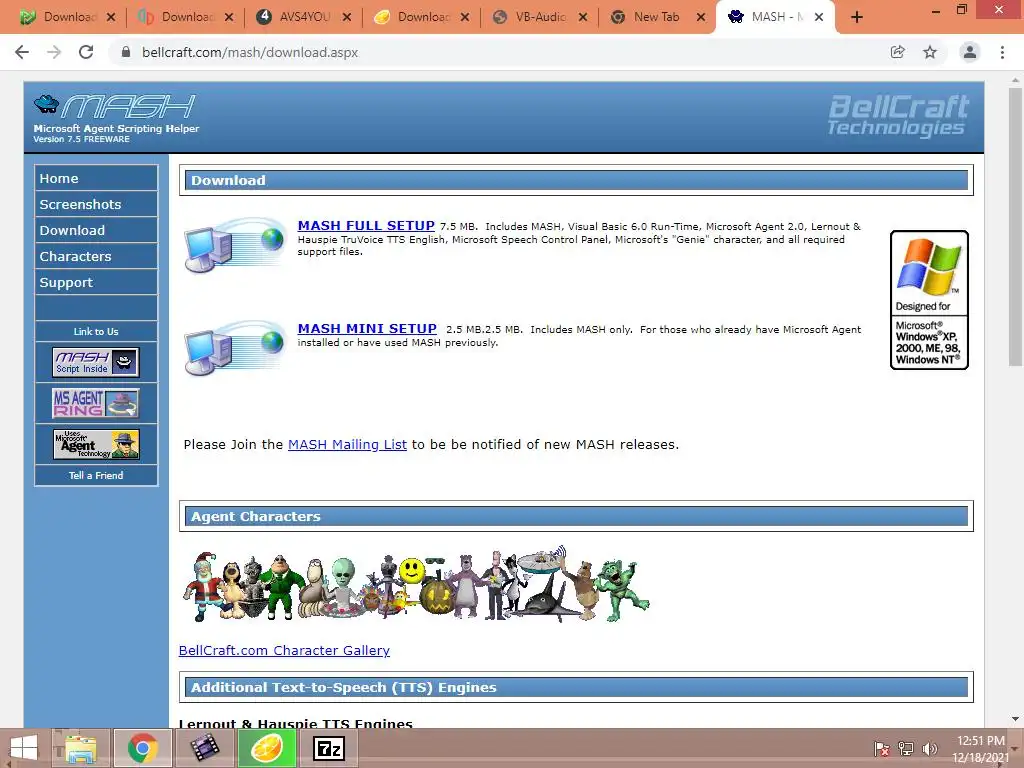Click the computer-globe icon beside MASH MINI SETUP
The image size is (1024, 768).
[236, 348]
